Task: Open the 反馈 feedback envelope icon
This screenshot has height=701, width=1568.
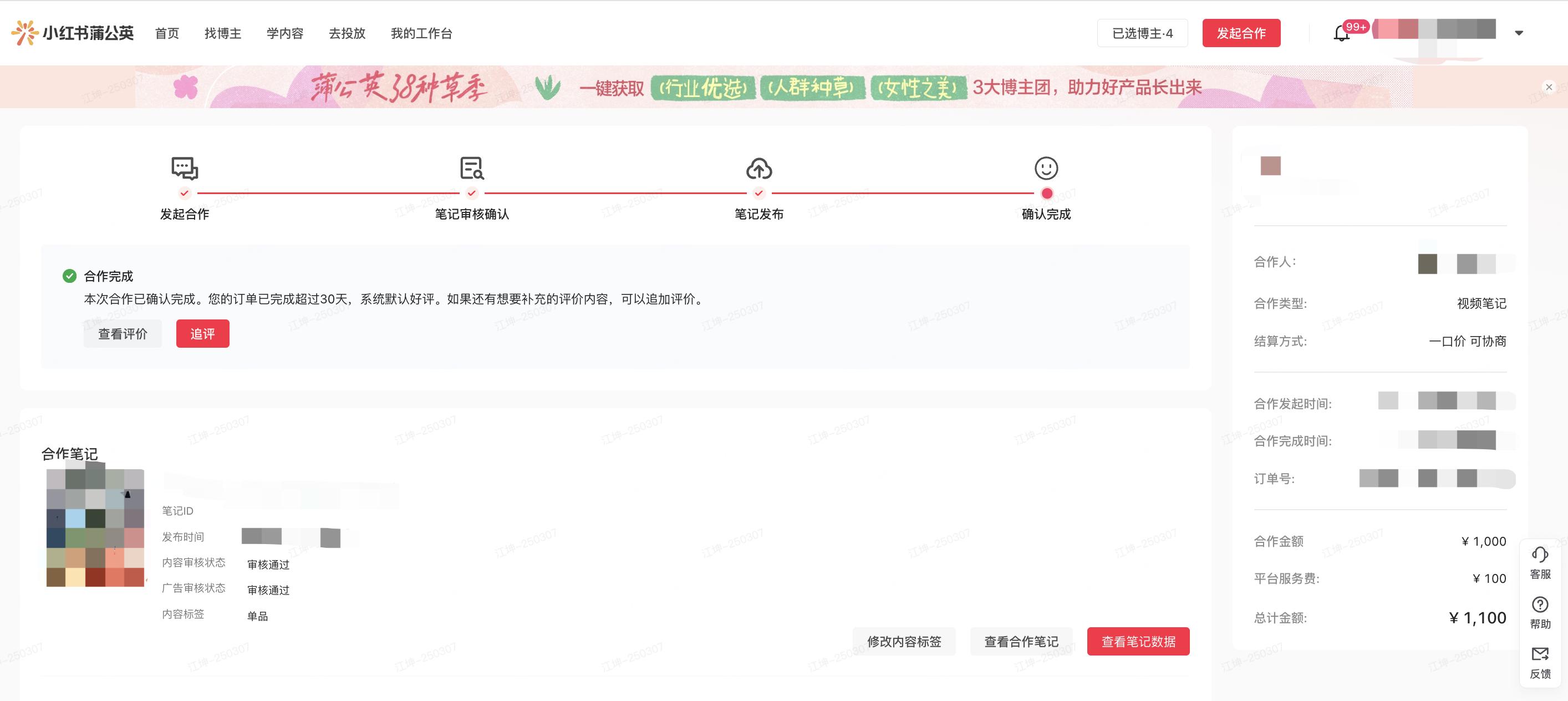Action: point(1540,654)
